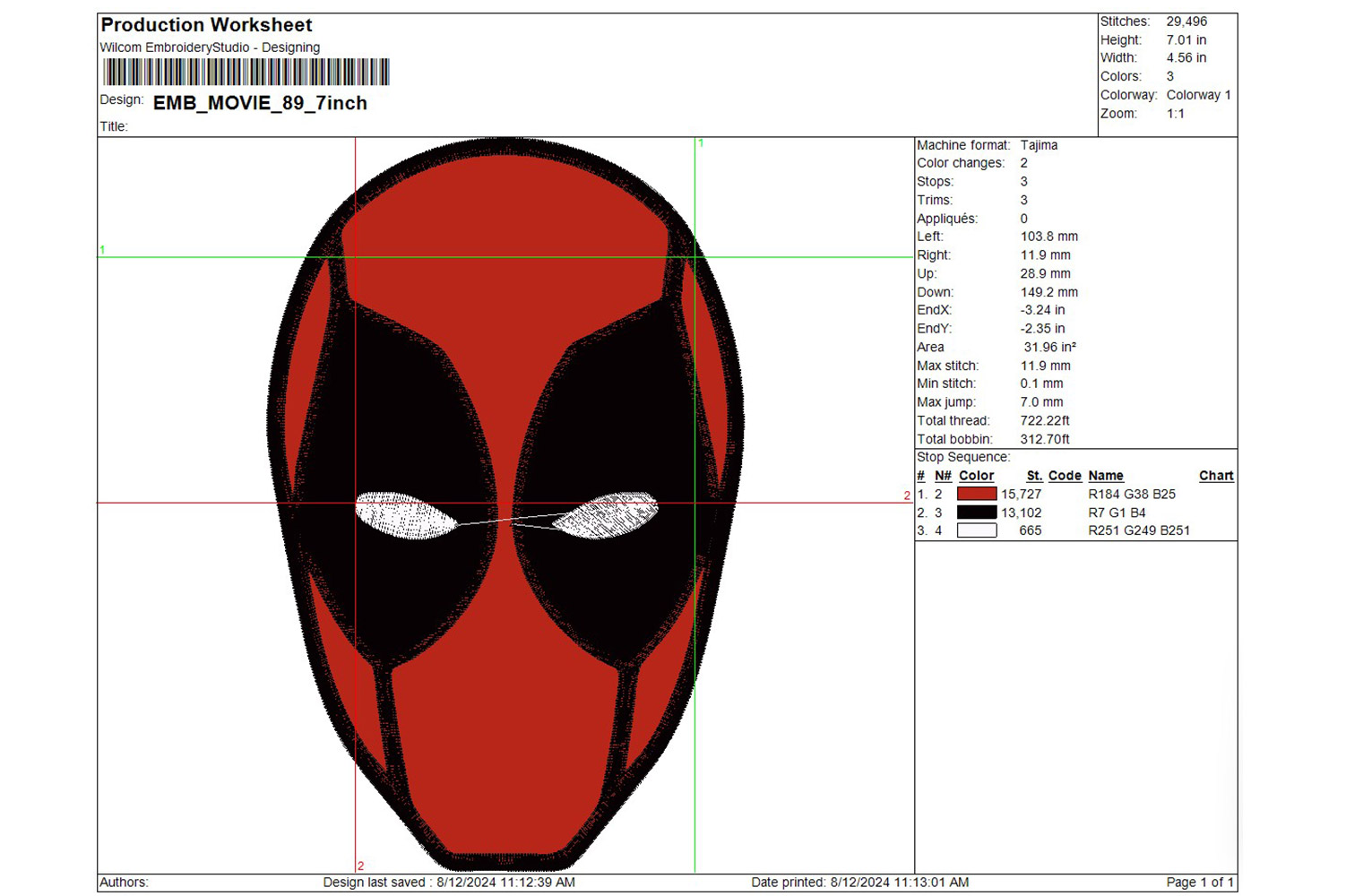
Task: Select the red thread color swatch
Action: coord(977,494)
